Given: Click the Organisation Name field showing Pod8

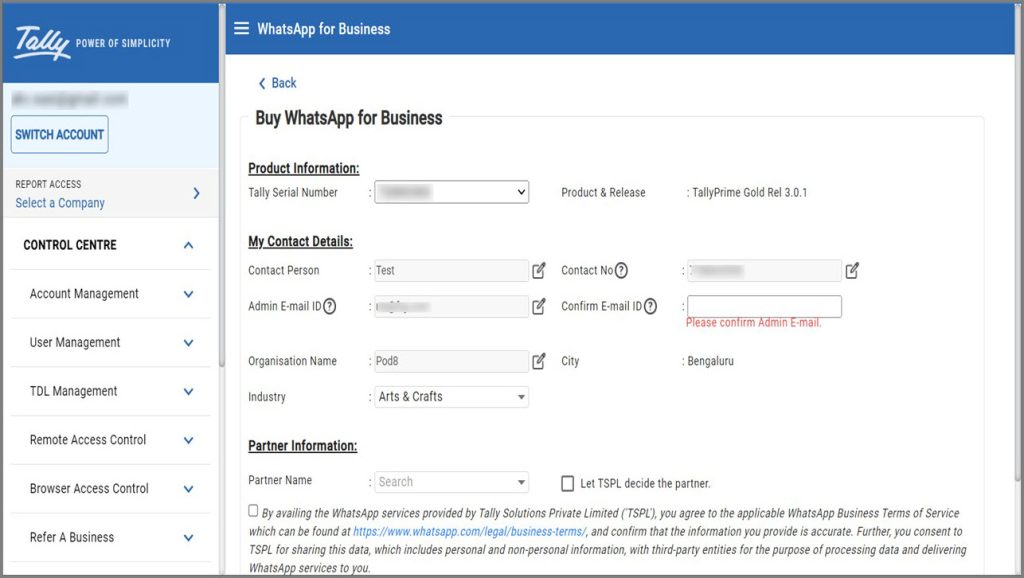Looking at the screenshot, I should (x=451, y=361).
